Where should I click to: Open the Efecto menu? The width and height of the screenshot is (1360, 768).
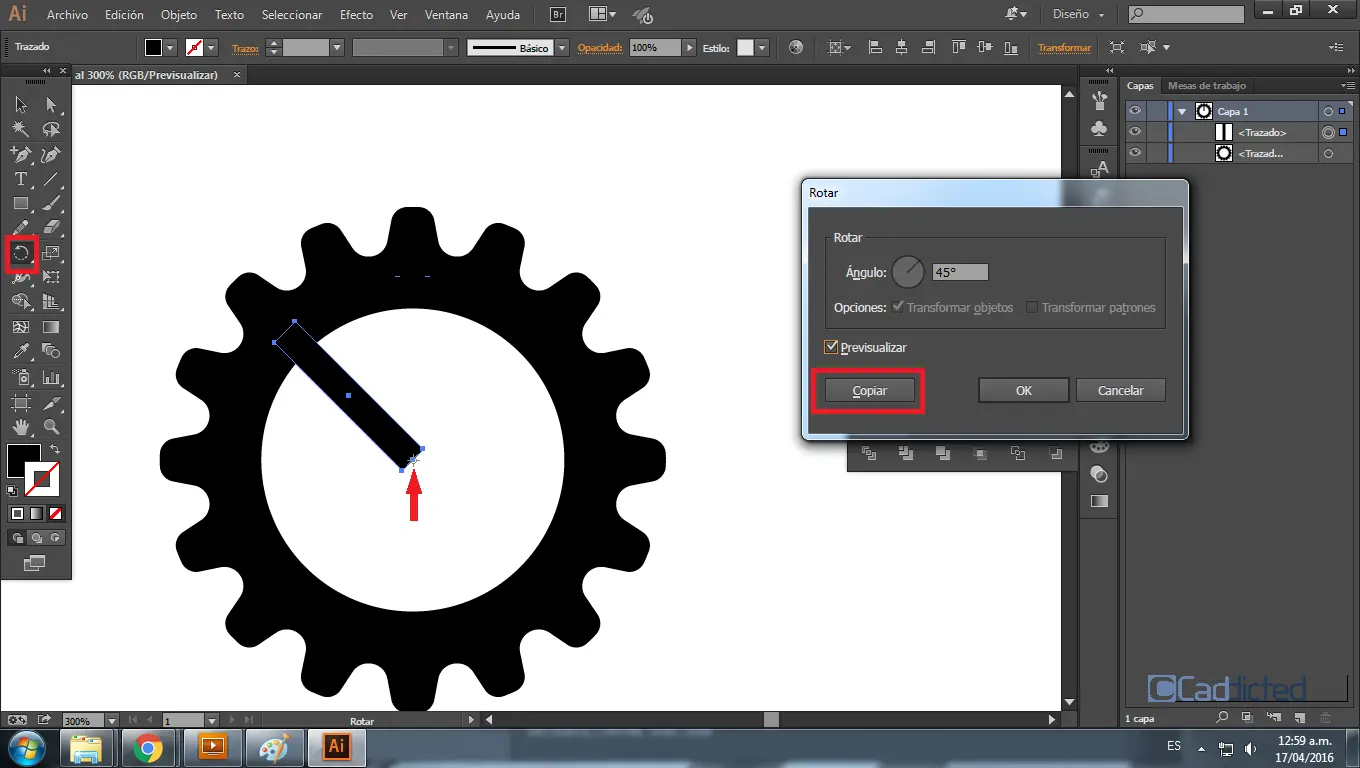click(356, 15)
